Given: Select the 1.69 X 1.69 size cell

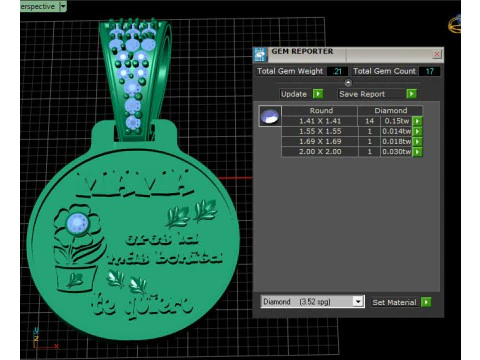Looking at the screenshot, I should coord(320,142).
